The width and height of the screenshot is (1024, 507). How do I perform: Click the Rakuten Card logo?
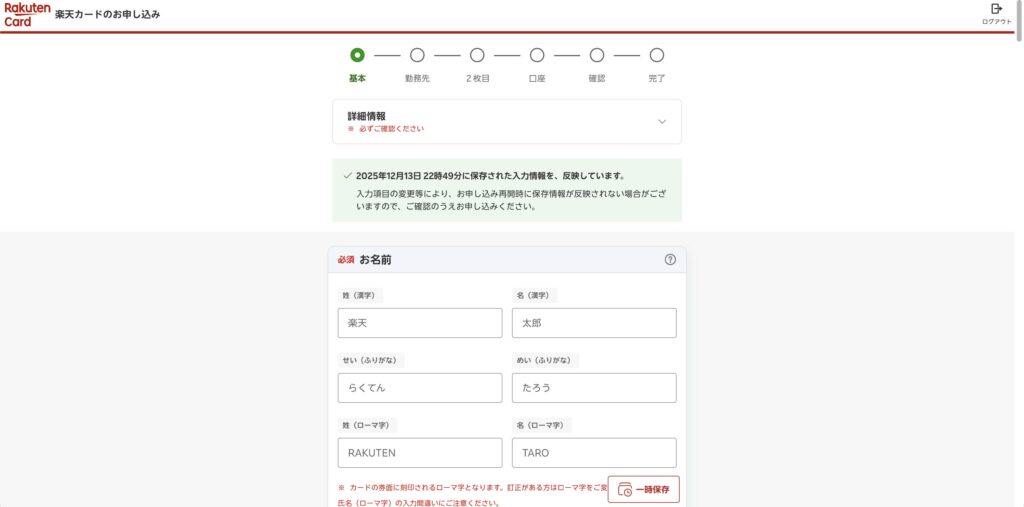point(27,14)
